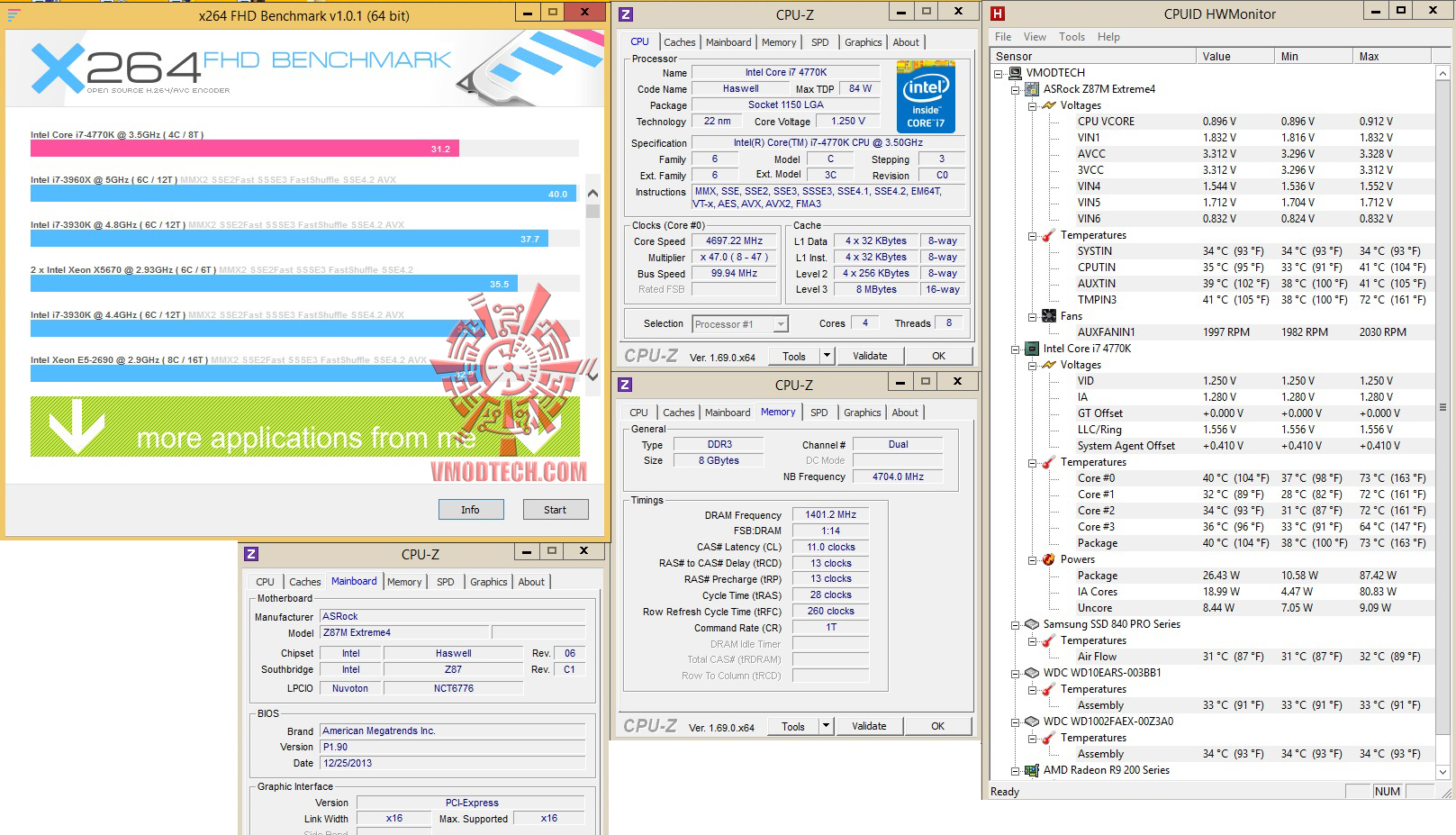Collapse the Fans node in HWMonitor

pos(1033,317)
